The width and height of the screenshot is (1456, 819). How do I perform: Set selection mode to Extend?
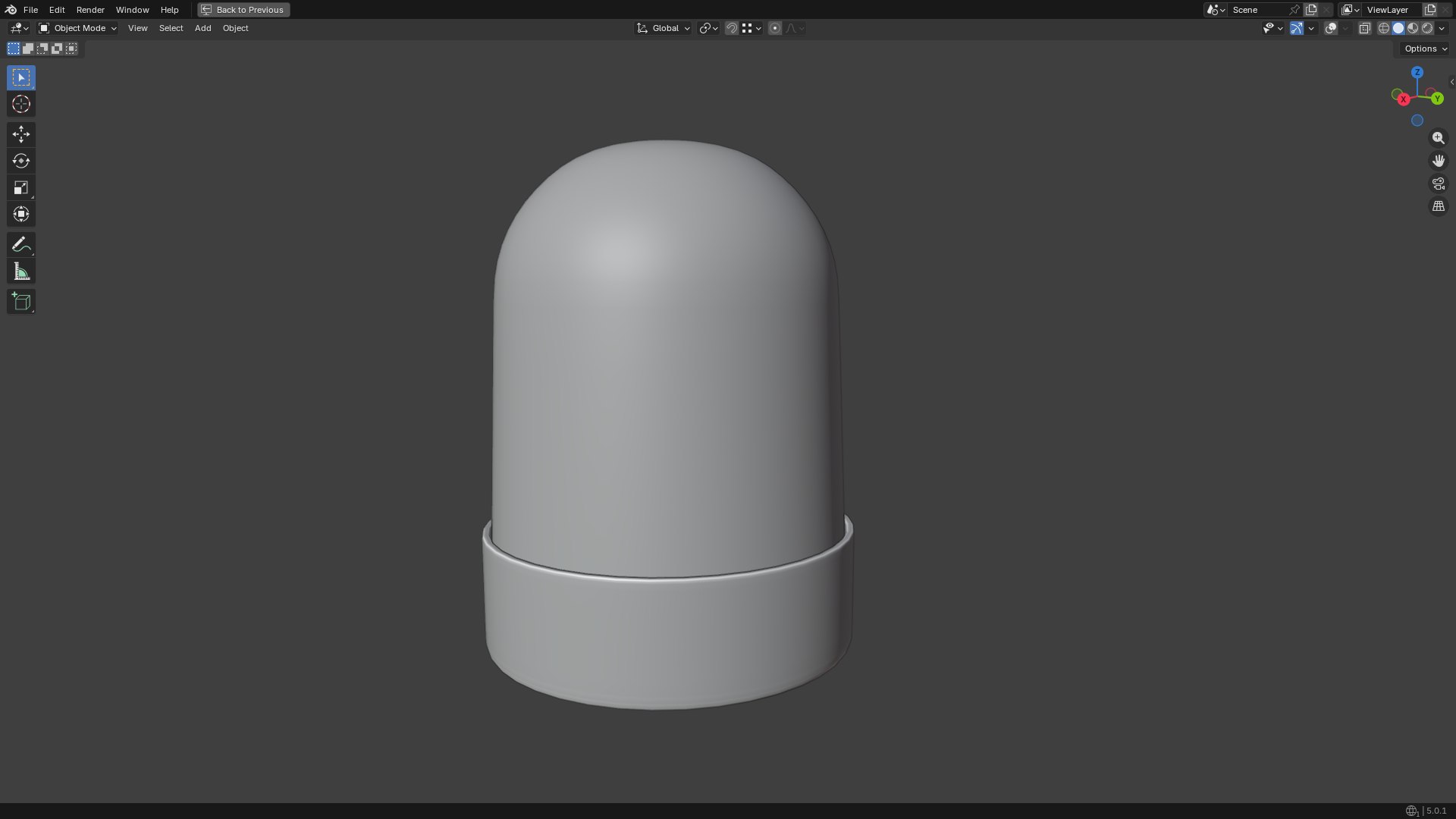[x=28, y=49]
